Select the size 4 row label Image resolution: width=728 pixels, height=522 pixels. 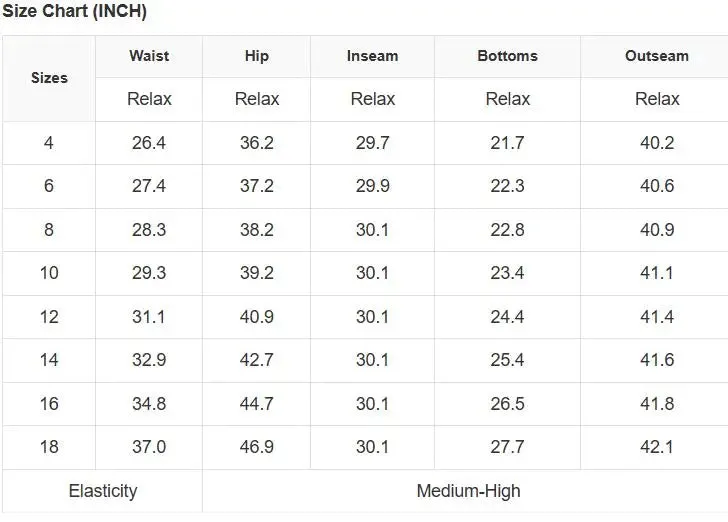click(x=49, y=143)
